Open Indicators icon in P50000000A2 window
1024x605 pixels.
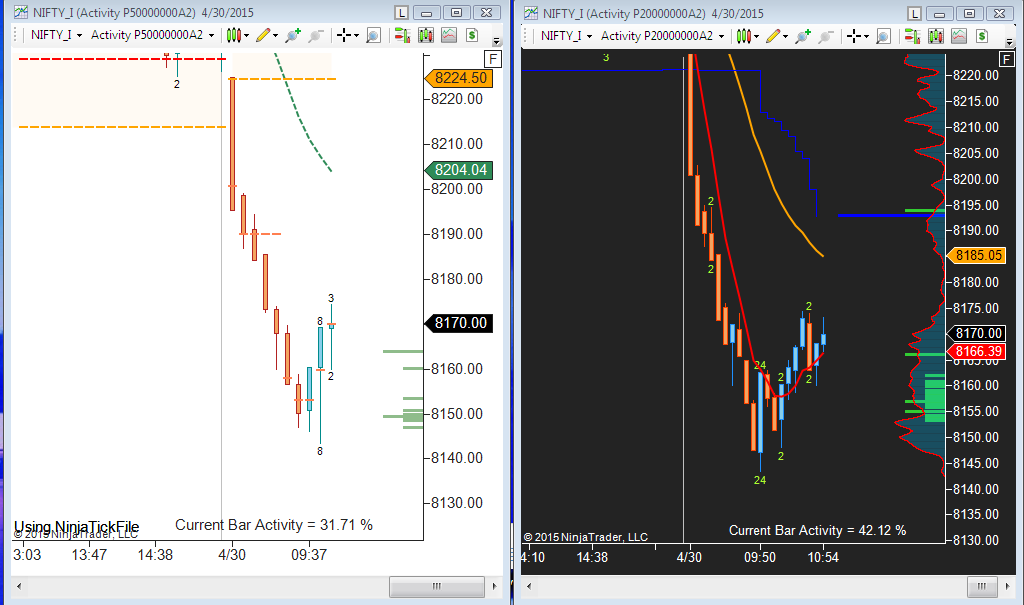click(x=449, y=35)
